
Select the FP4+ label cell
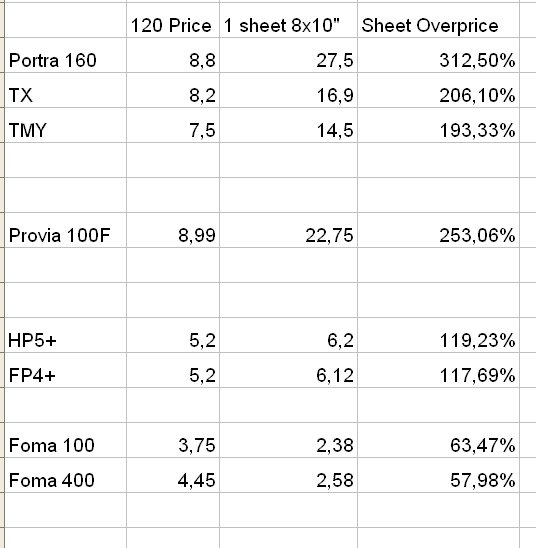66,370
